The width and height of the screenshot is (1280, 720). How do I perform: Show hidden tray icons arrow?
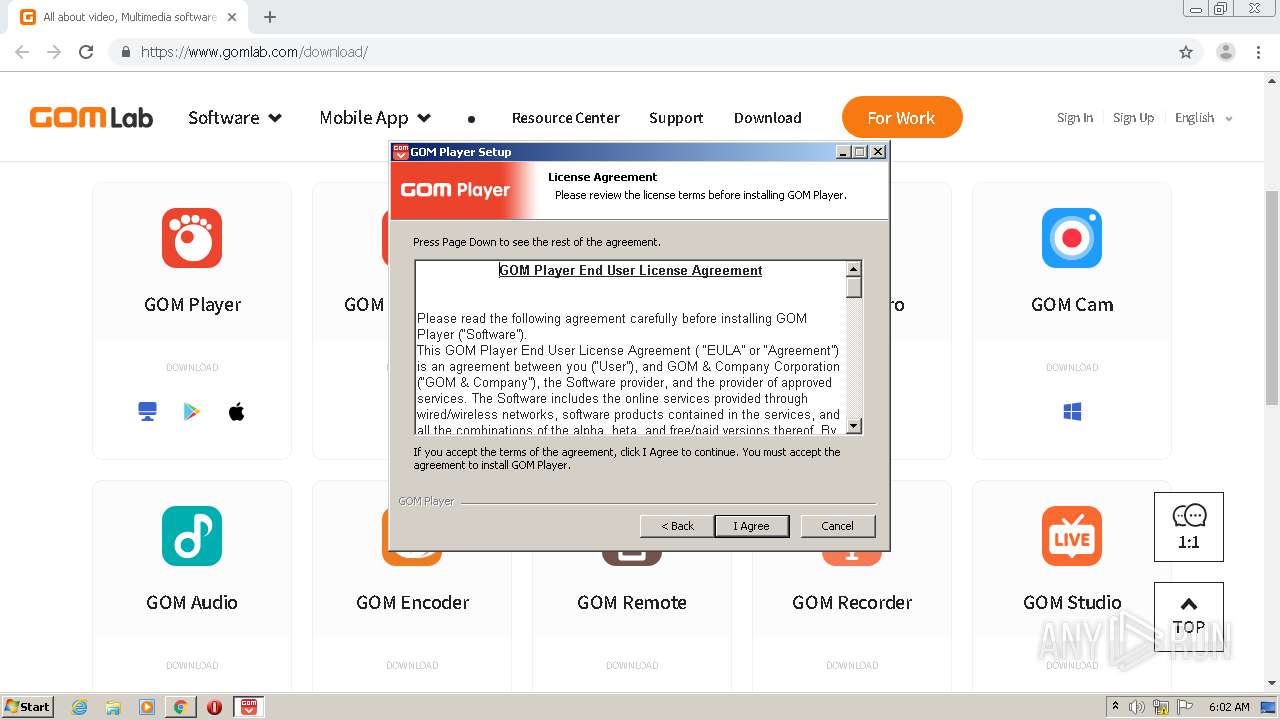tap(1115, 707)
